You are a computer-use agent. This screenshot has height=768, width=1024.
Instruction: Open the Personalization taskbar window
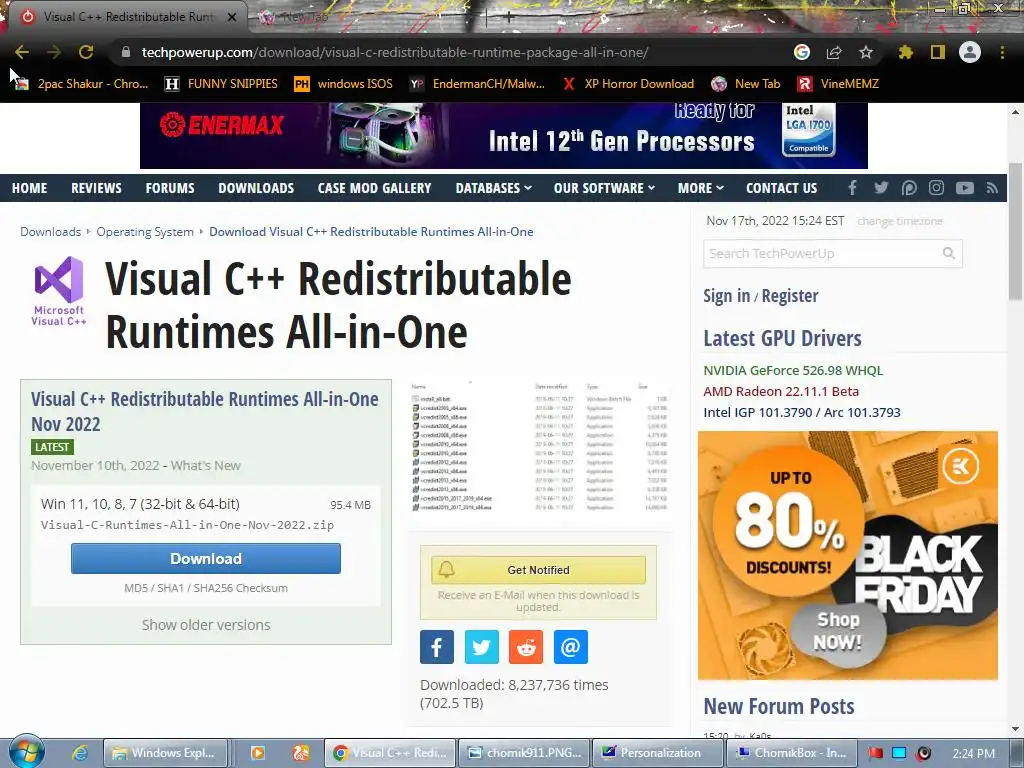pyautogui.click(x=658, y=753)
